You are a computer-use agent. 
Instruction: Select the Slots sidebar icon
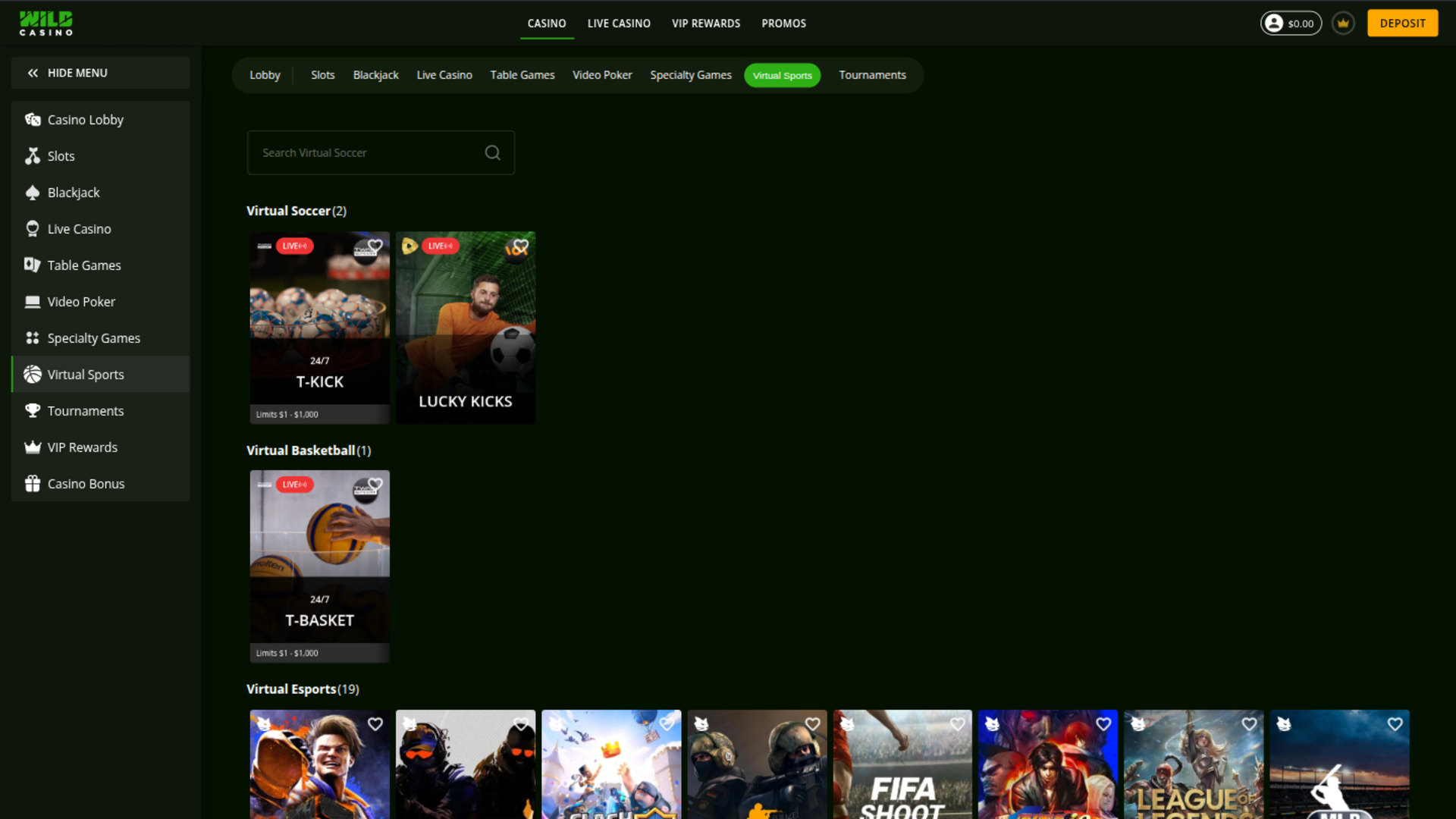[32, 155]
